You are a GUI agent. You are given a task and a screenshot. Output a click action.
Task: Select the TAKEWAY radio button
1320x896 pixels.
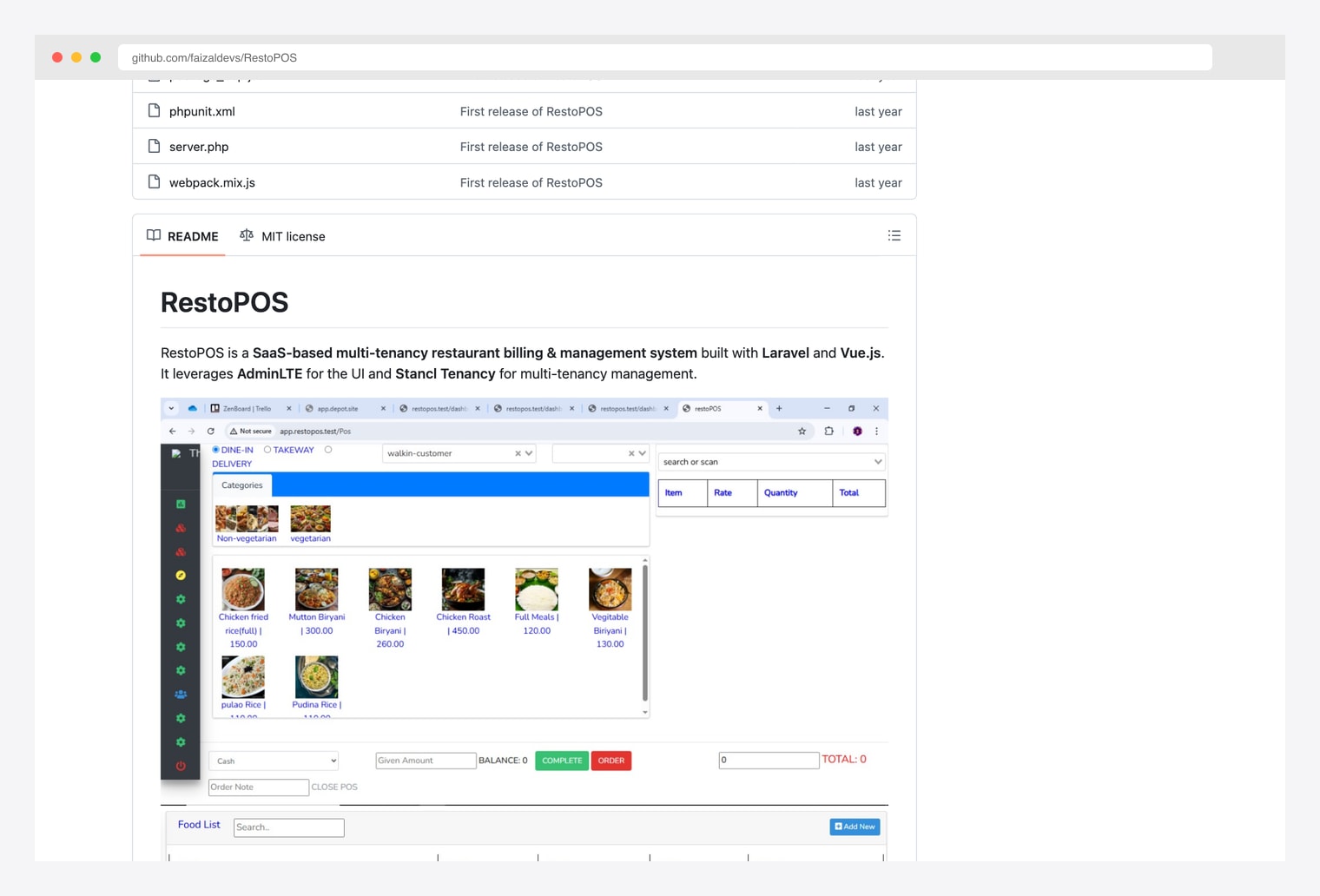(267, 450)
